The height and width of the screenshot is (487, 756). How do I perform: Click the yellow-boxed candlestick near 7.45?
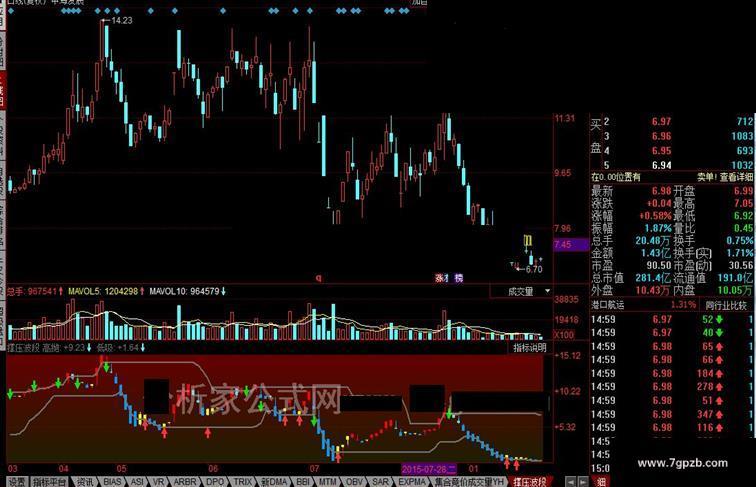(527, 241)
